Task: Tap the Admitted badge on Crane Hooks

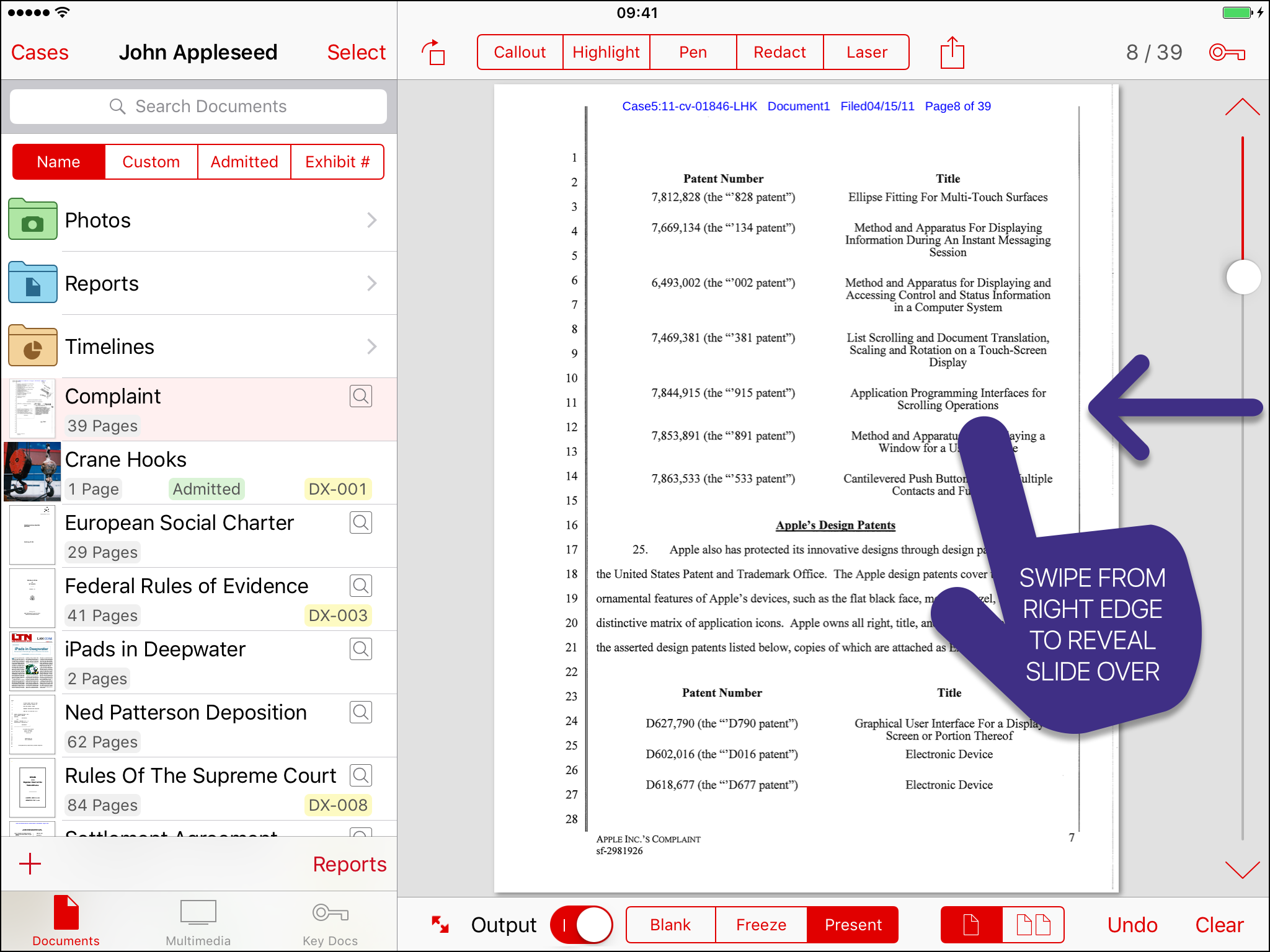Action: click(206, 489)
